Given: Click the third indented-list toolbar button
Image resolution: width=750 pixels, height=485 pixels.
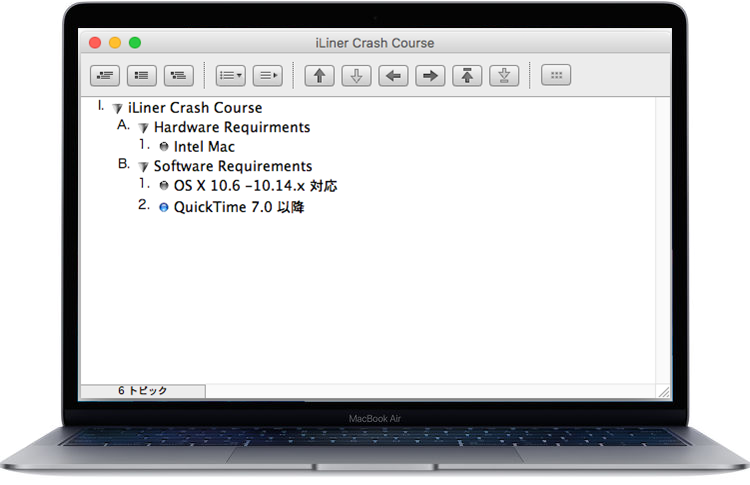Looking at the screenshot, I should click(x=178, y=76).
